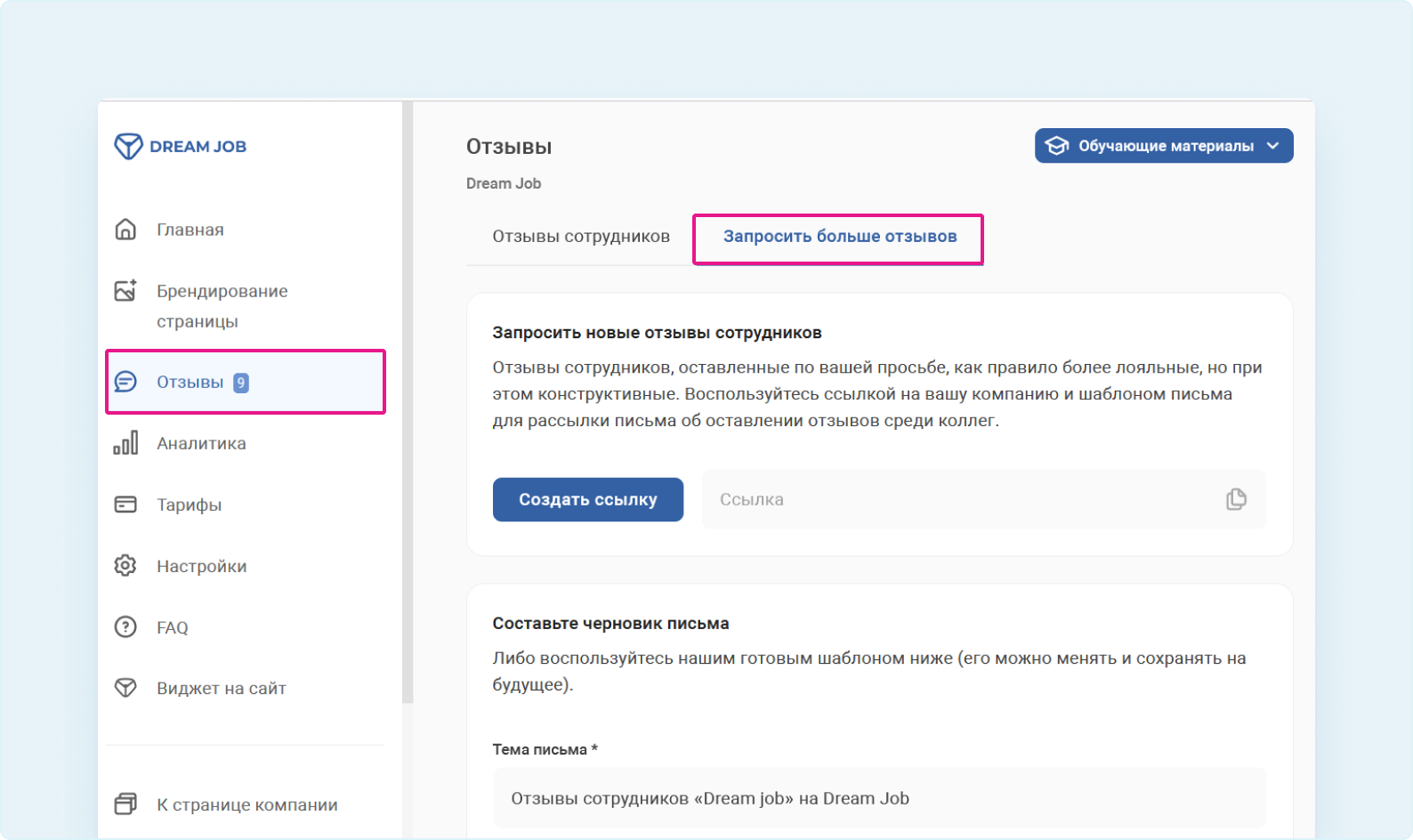The height and width of the screenshot is (840, 1413).
Task: Click the home icon beside Главная
Action: click(x=125, y=230)
